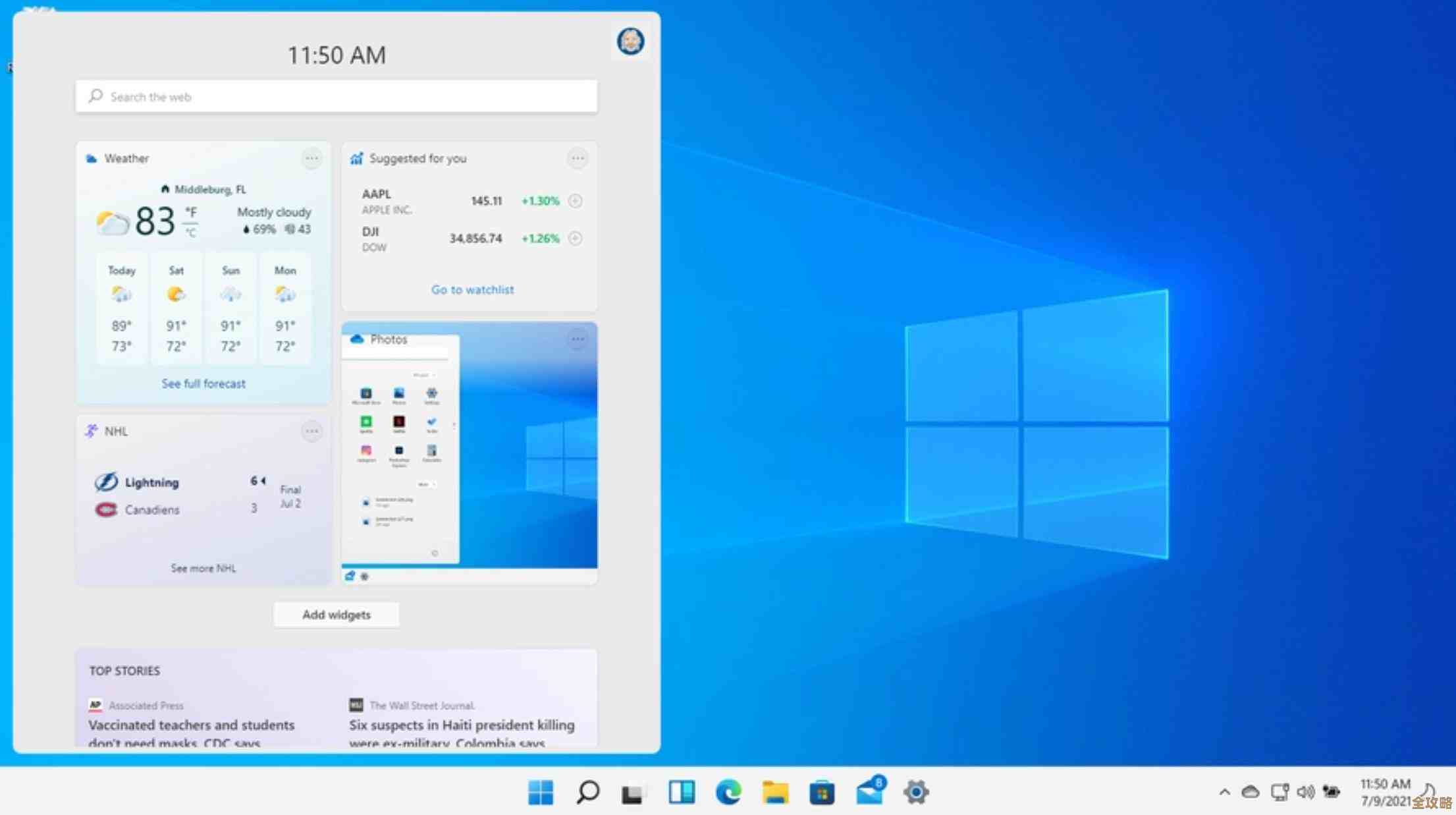Open Microsoft Store from the taskbar
The height and width of the screenshot is (815, 1456).
click(821, 791)
